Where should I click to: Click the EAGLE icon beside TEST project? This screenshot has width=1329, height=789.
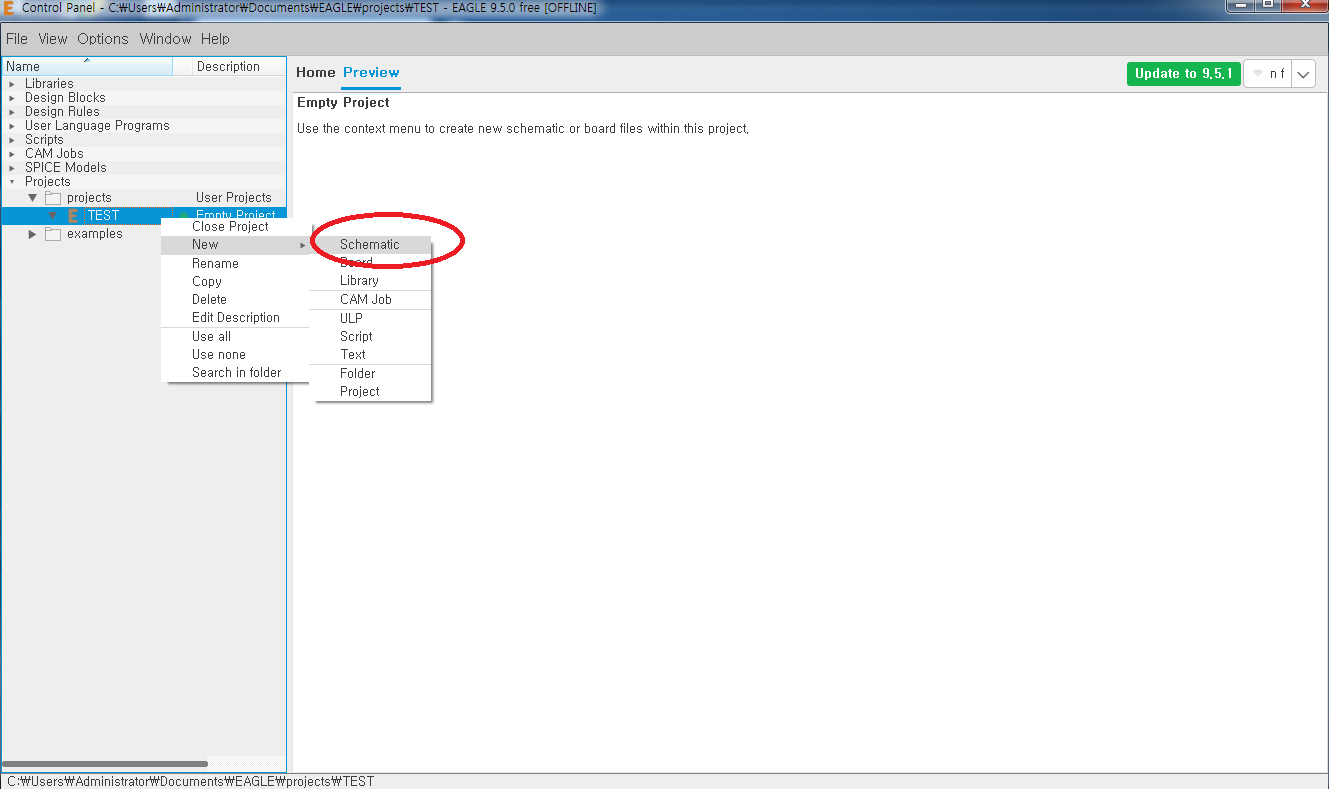73,215
